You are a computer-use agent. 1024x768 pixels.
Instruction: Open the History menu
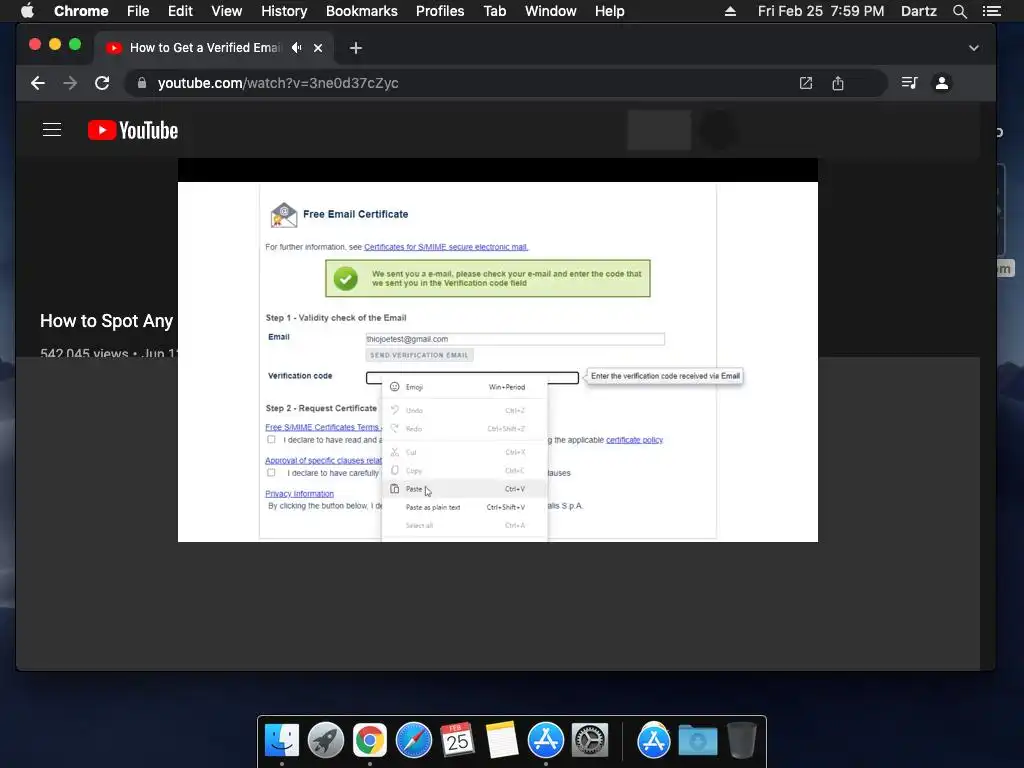pos(284,11)
